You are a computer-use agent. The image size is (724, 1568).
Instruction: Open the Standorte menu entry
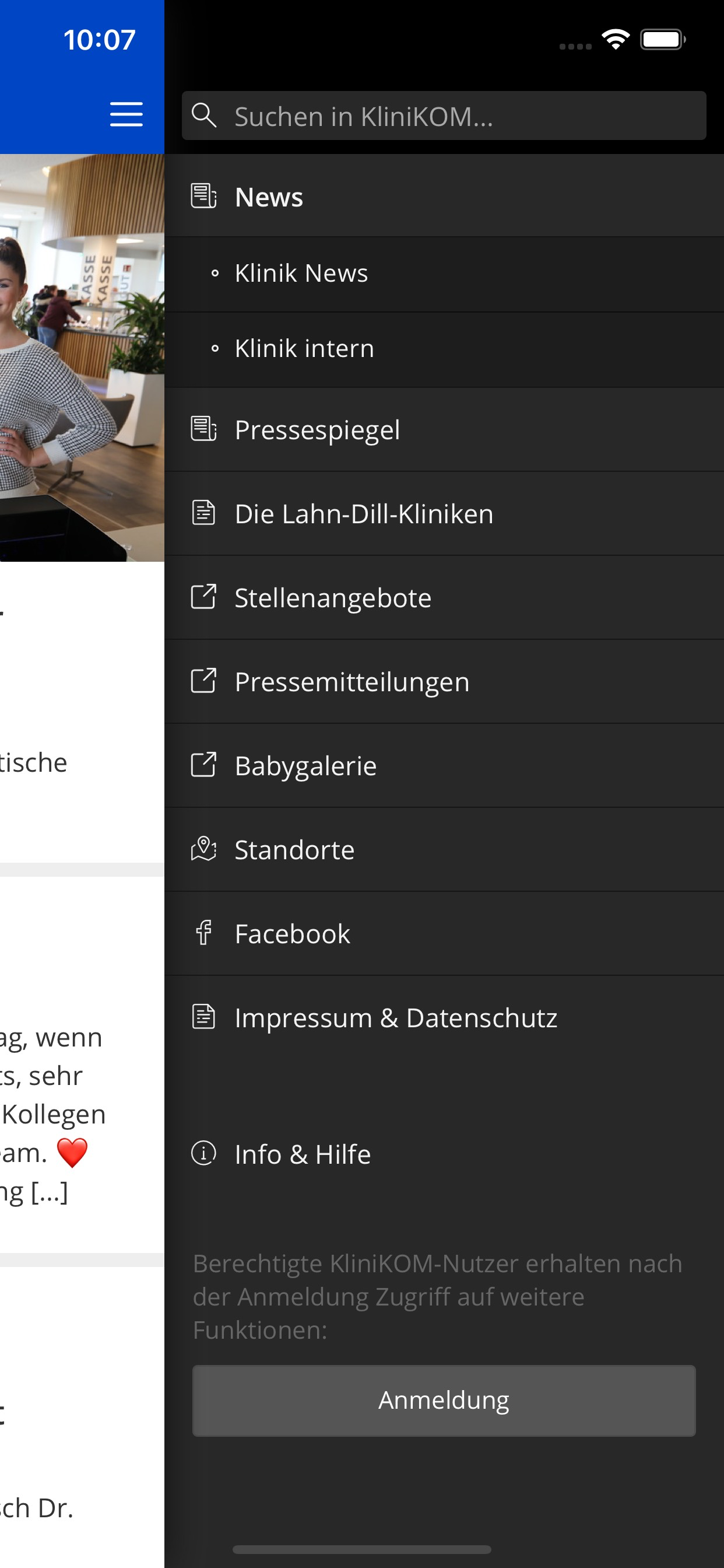tap(444, 850)
